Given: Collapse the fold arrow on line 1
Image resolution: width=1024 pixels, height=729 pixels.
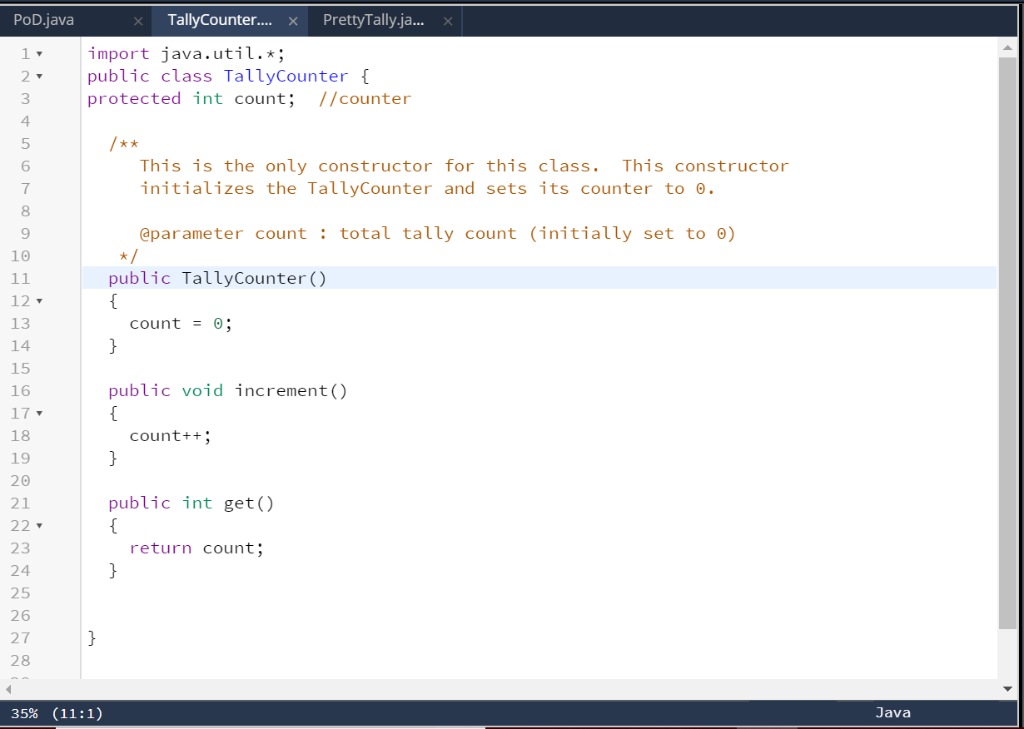Looking at the screenshot, I should pyautogui.click(x=37, y=53).
